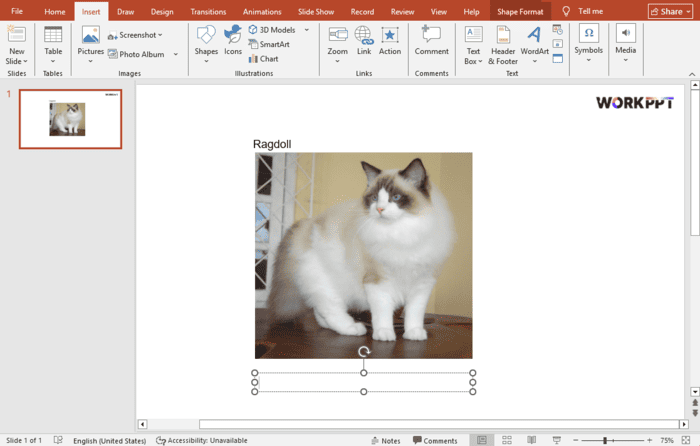Click the Slide Number icon
The image size is (700, 446).
[x=558, y=44]
